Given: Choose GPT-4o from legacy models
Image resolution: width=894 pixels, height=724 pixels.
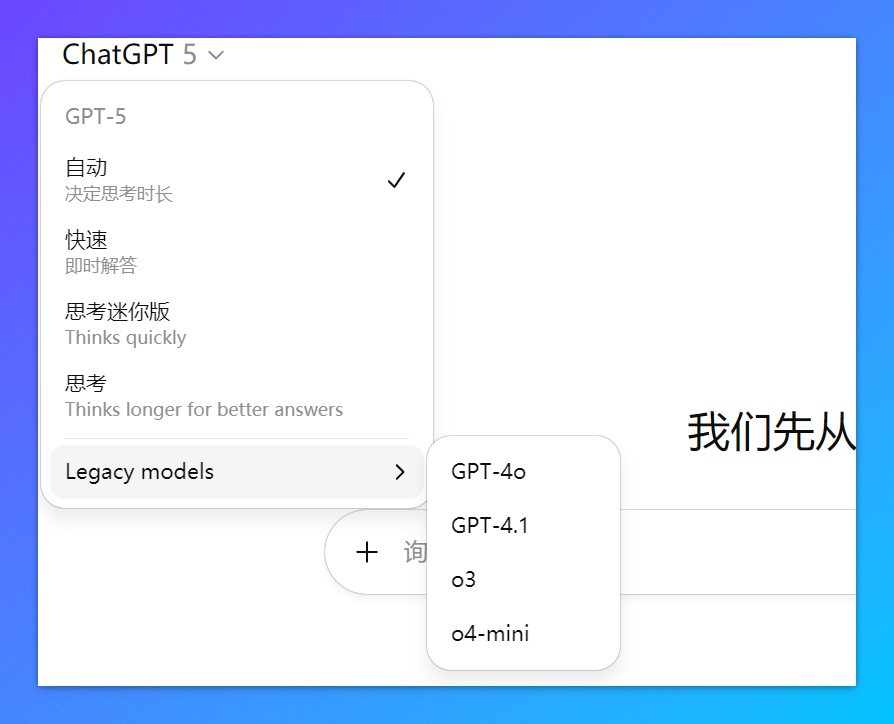Looking at the screenshot, I should 523,472.
